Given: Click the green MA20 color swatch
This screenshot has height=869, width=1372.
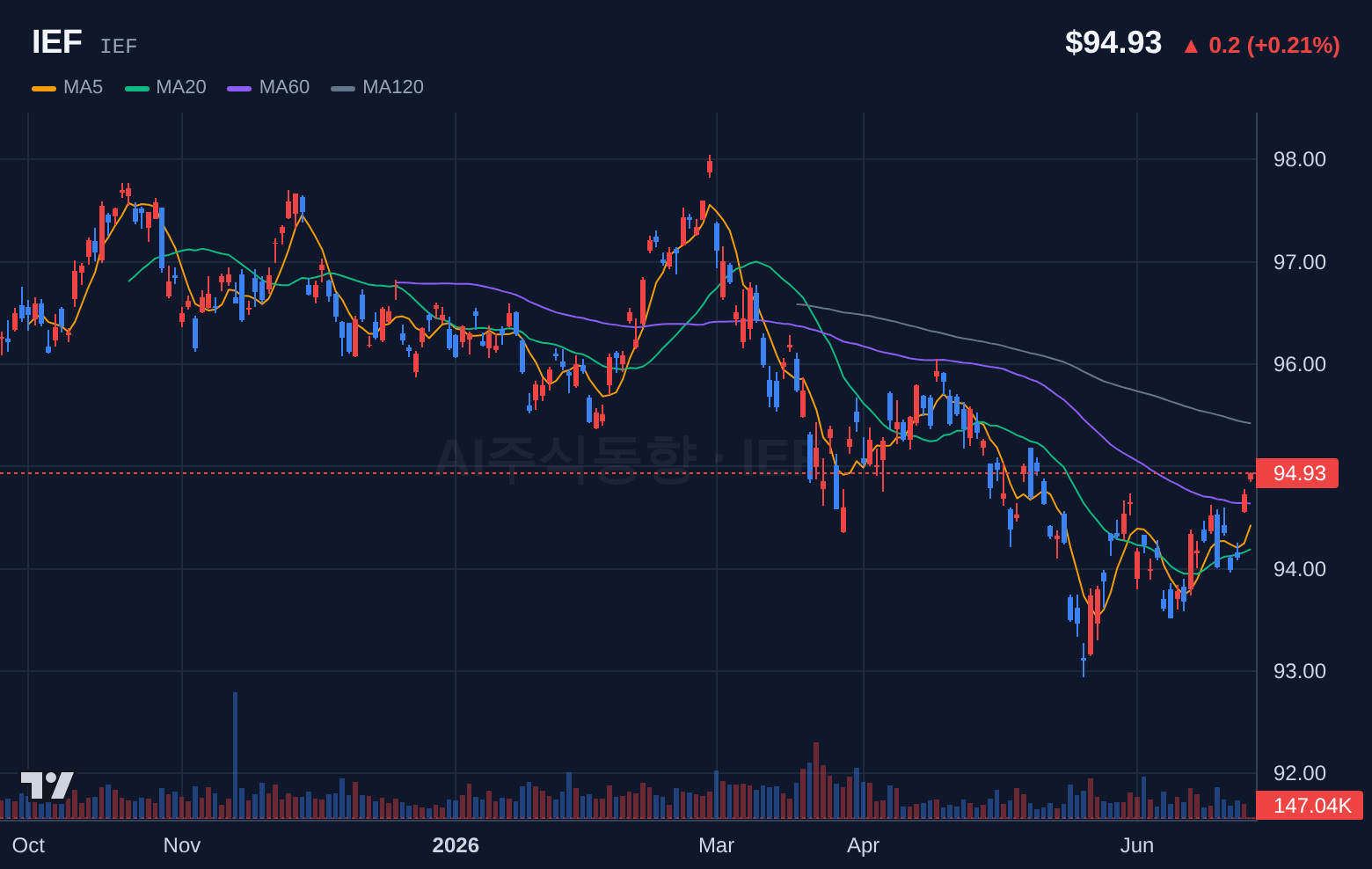Looking at the screenshot, I should click(x=137, y=88).
